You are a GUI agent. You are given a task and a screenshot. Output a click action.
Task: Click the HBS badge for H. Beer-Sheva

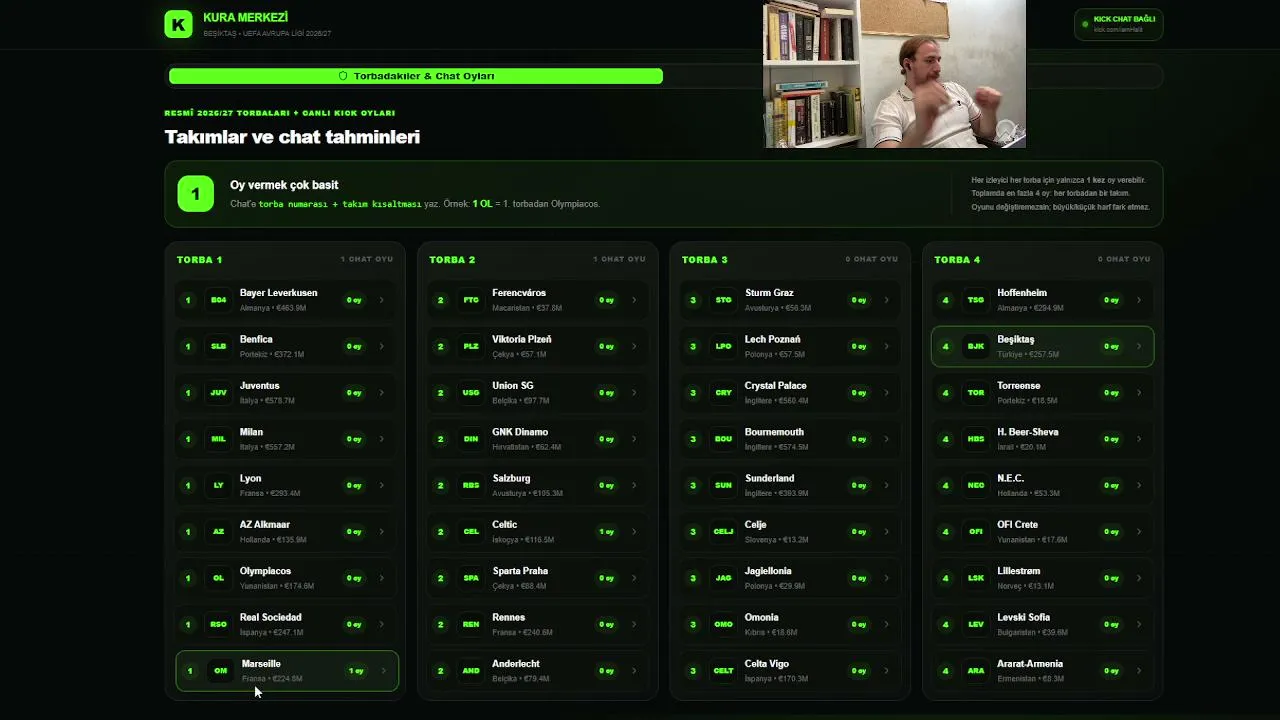click(x=976, y=439)
